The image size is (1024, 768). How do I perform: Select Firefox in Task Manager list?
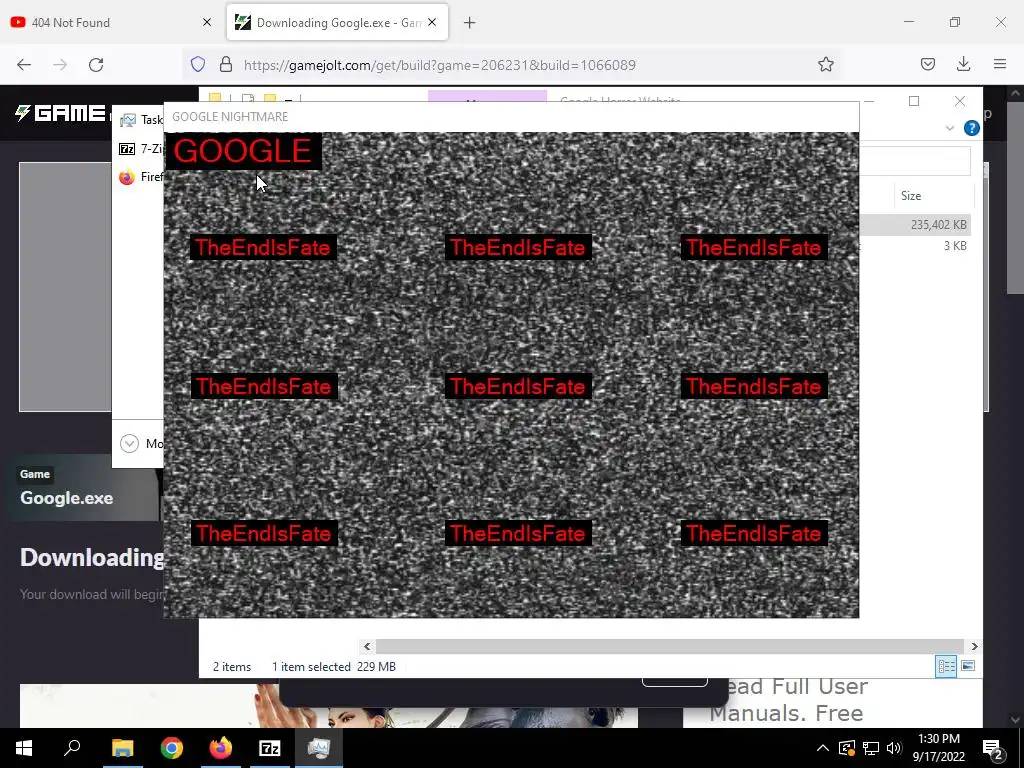(x=140, y=177)
